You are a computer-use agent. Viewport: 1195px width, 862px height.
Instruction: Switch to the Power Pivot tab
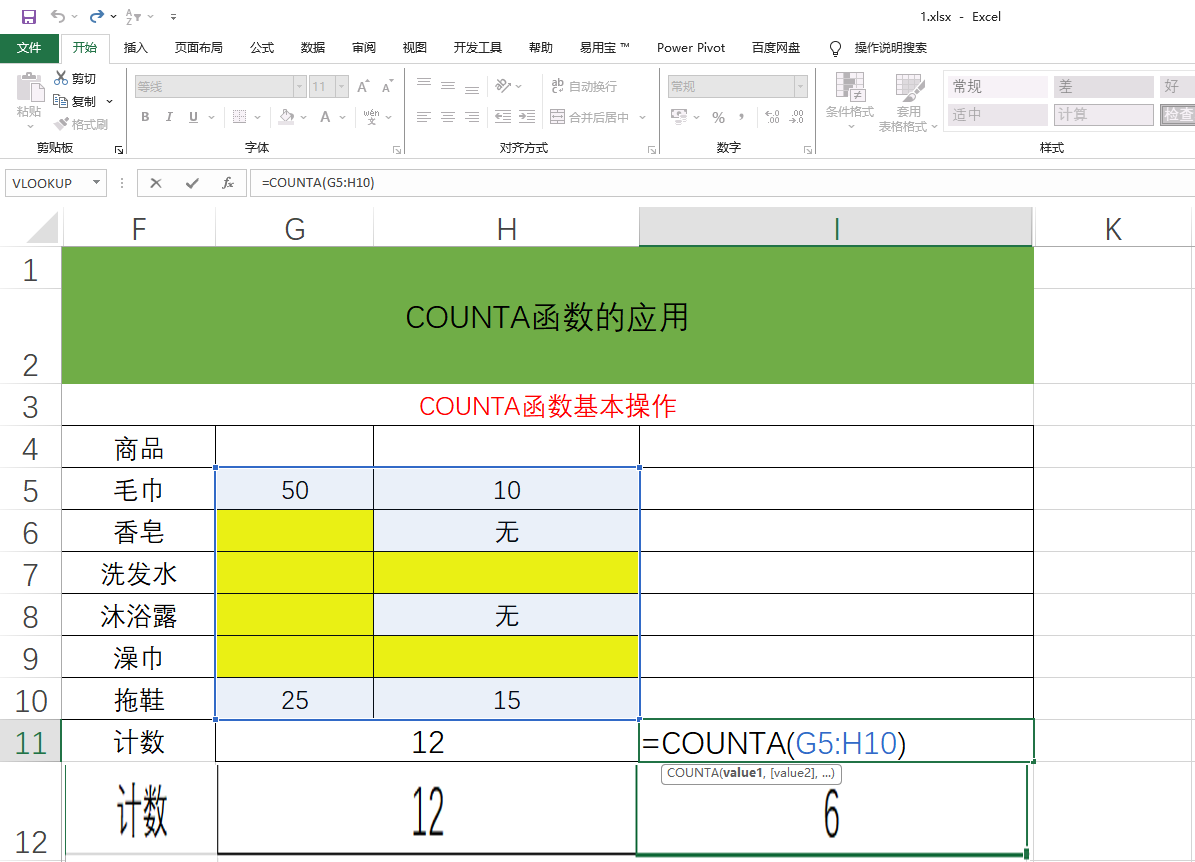tap(691, 47)
